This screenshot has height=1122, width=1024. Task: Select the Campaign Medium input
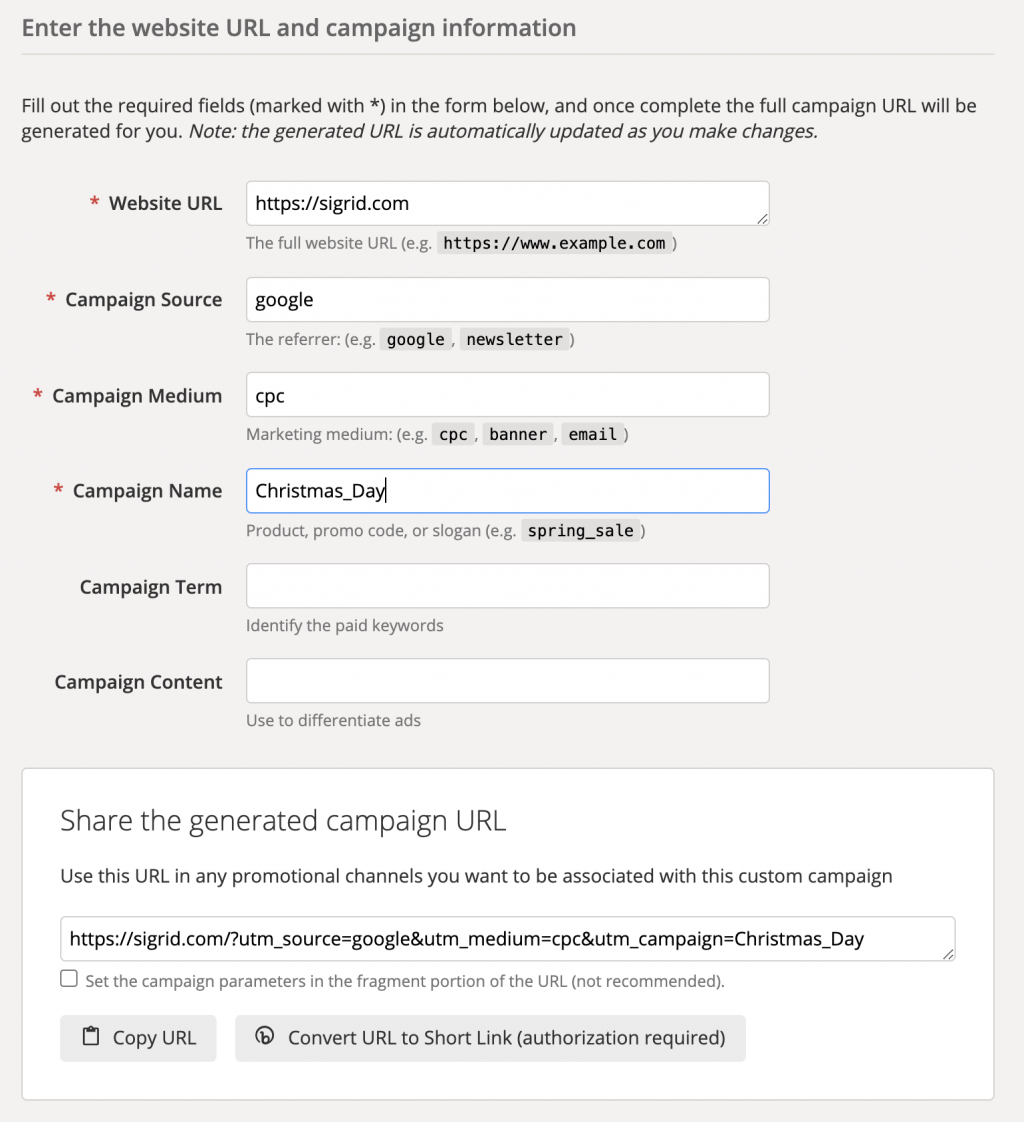[x=507, y=395]
